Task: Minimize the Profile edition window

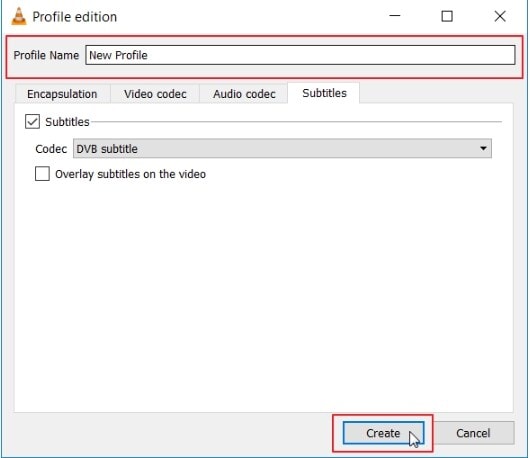Action: click(x=394, y=16)
